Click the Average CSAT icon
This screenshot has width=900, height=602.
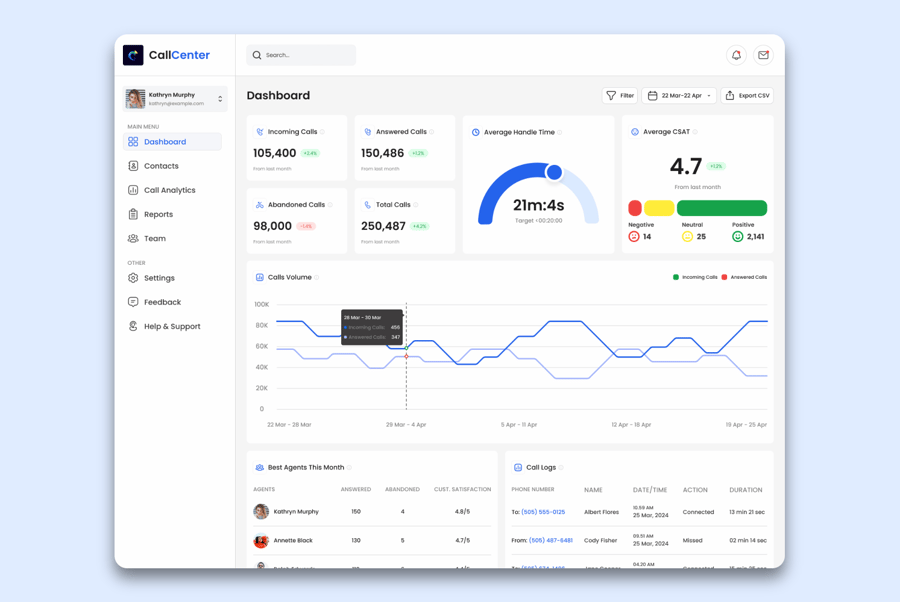[635, 132]
